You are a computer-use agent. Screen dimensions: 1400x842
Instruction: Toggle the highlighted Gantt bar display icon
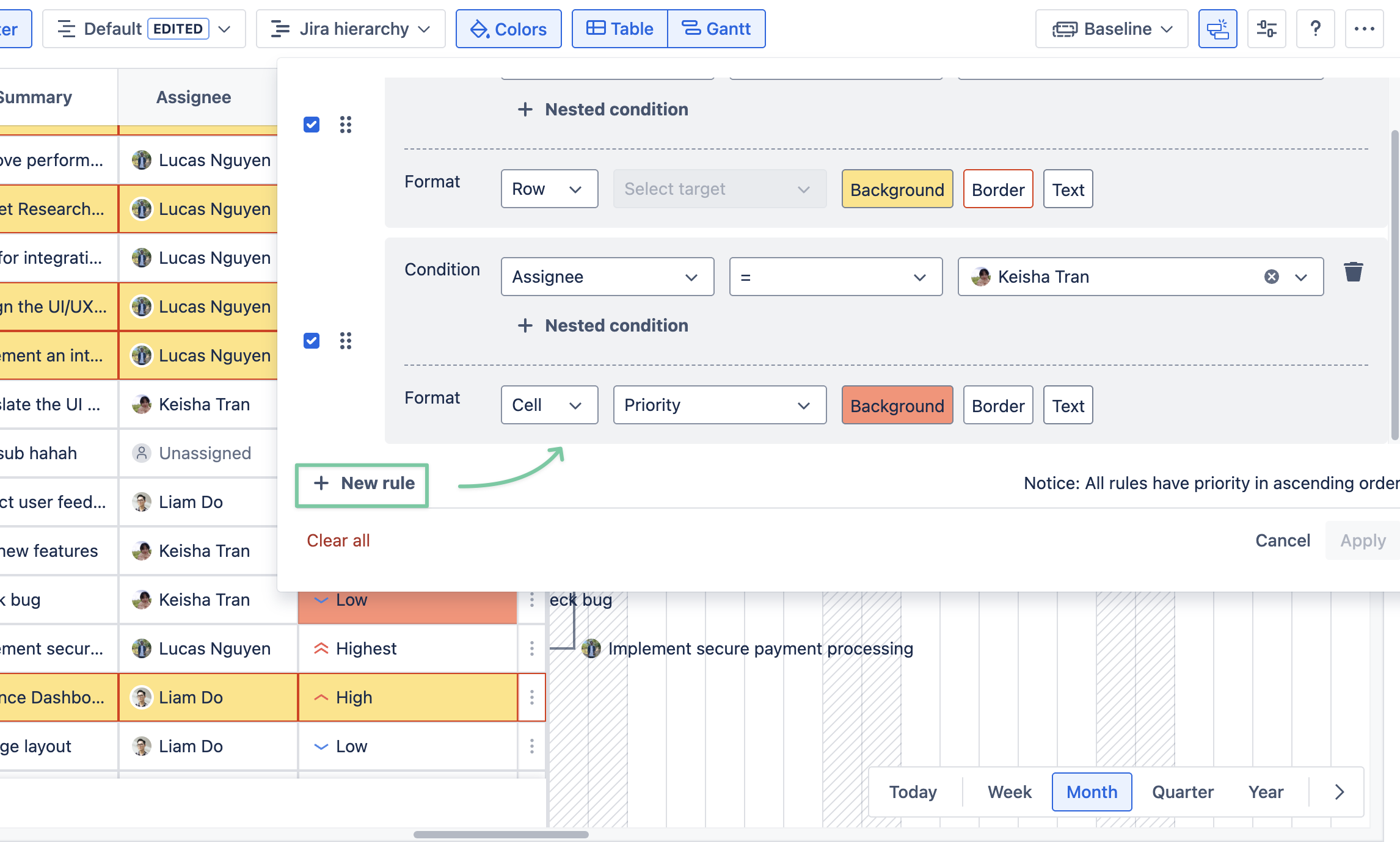[x=1217, y=29]
